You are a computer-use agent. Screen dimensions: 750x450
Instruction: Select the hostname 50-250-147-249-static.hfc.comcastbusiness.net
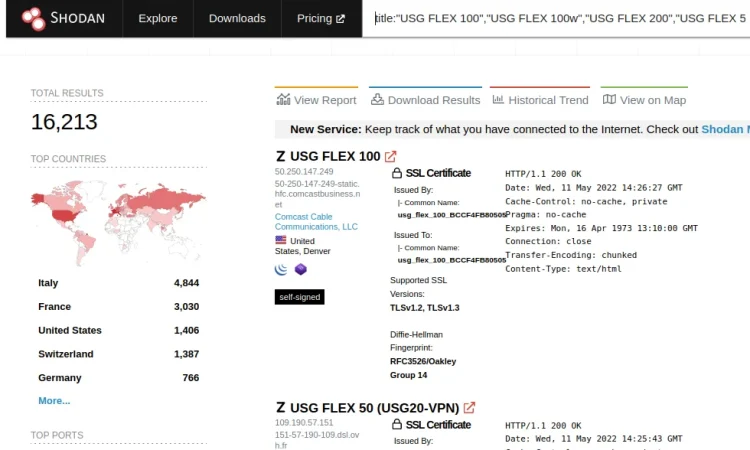318,194
